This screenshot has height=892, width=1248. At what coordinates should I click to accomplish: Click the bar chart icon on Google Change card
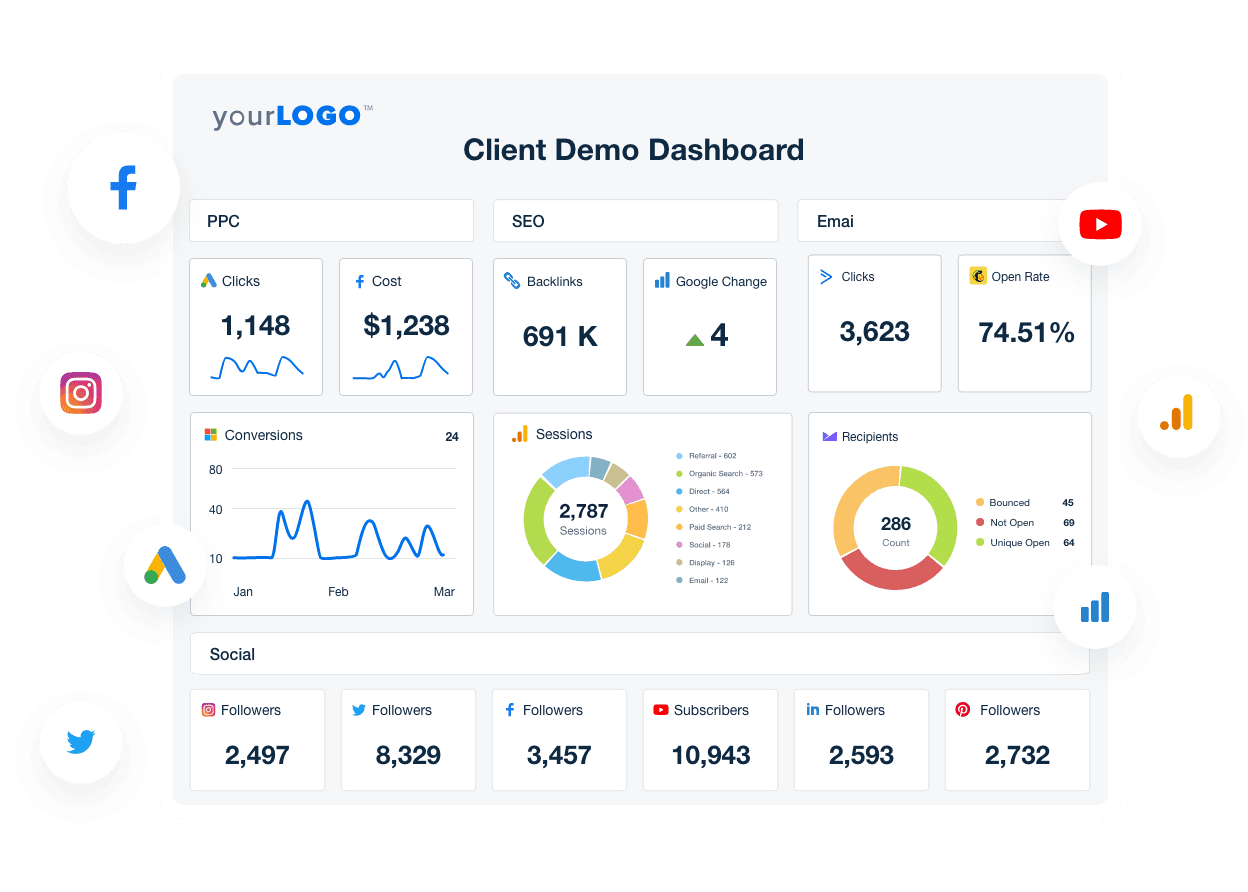tap(662, 281)
